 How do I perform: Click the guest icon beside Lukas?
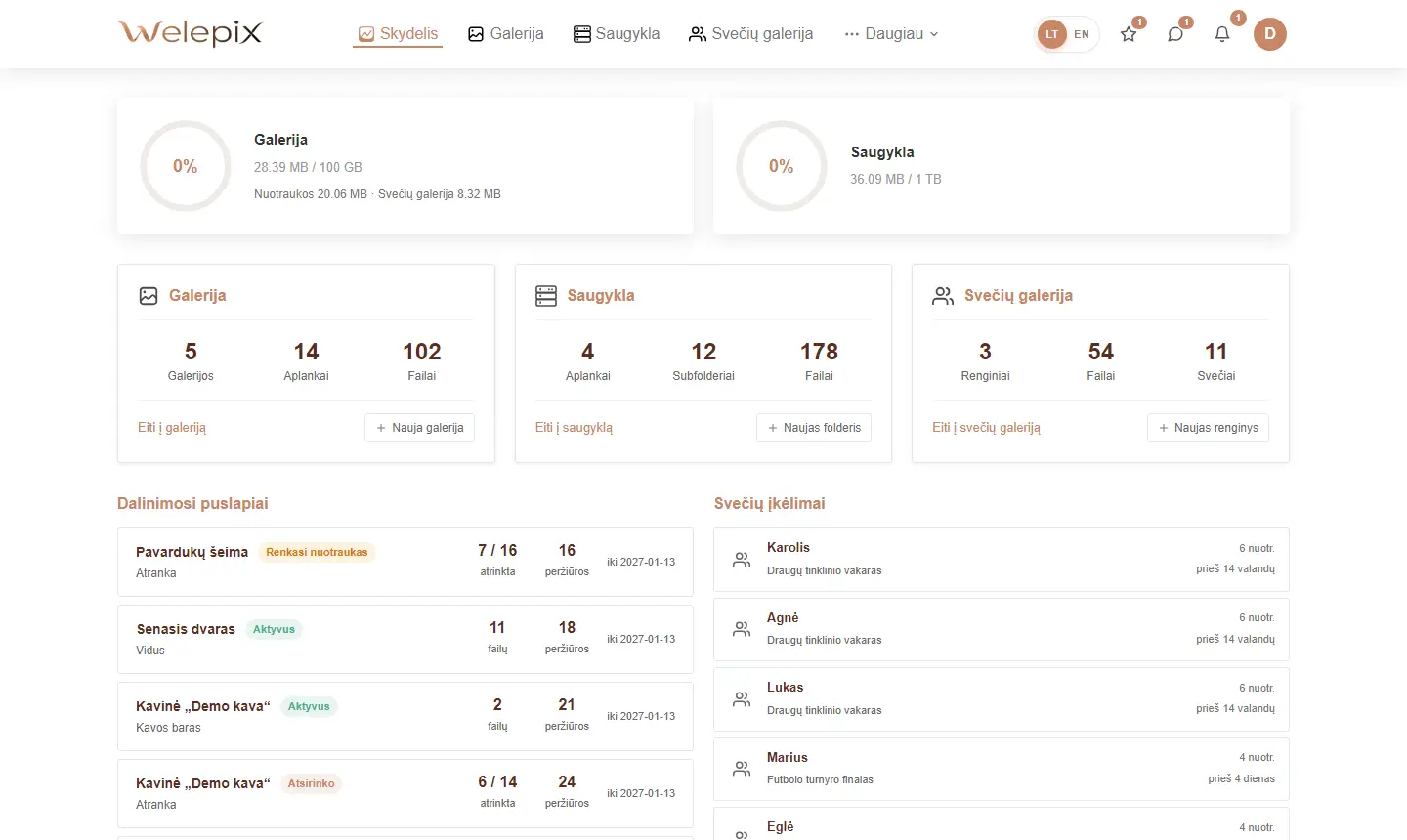coord(742,699)
